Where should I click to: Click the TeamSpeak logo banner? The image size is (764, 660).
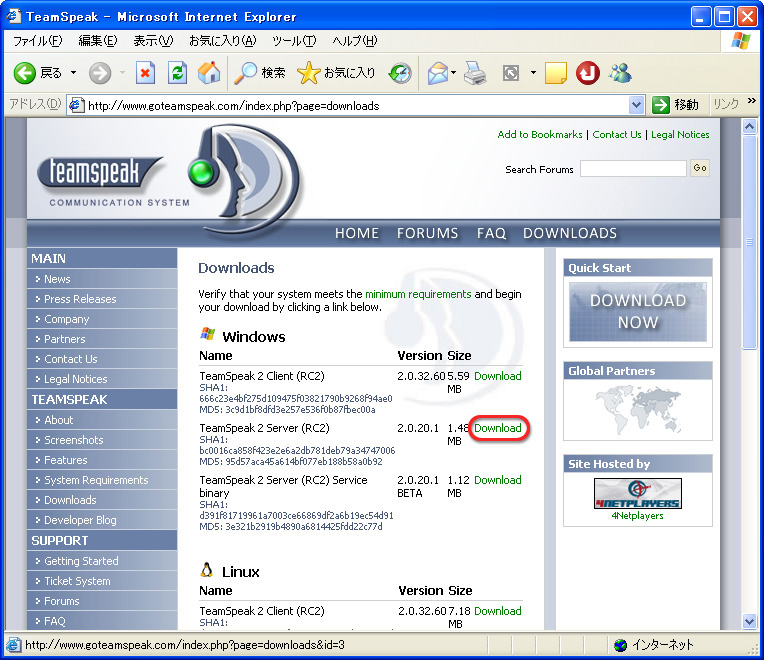[x=171, y=178]
